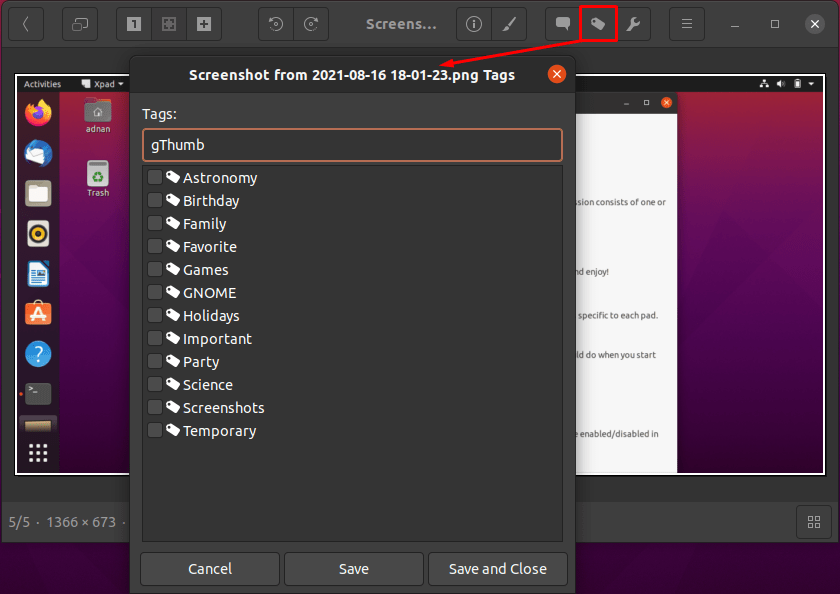The height and width of the screenshot is (594, 840).
Task: Click Save and Close button
Action: click(498, 569)
